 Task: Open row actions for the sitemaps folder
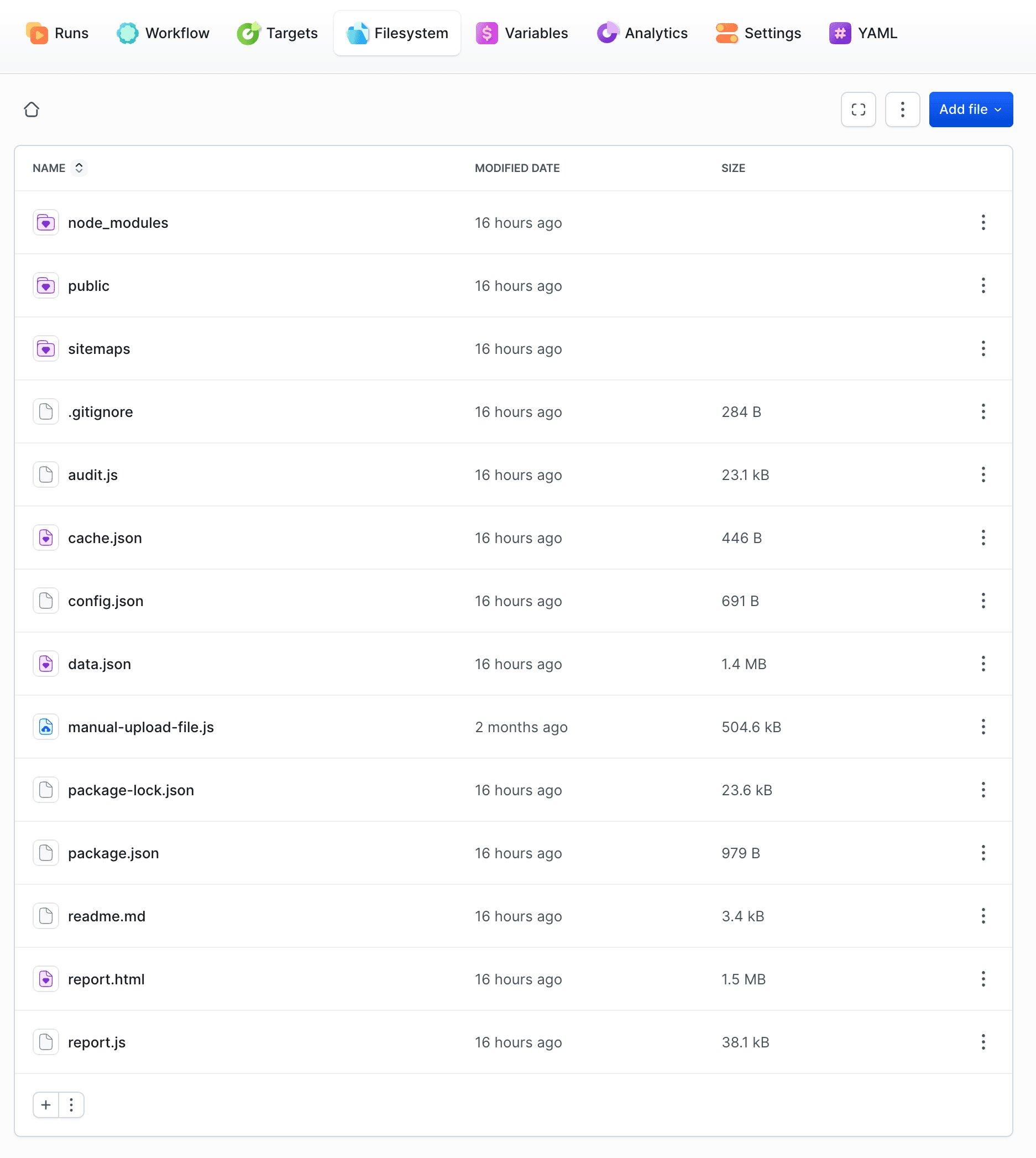point(983,348)
